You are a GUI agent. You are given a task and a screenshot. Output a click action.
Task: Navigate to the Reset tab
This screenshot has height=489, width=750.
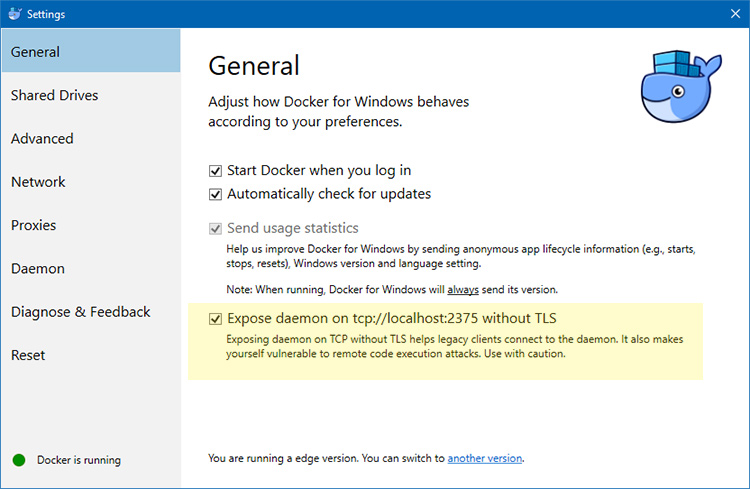pyautogui.click(x=28, y=355)
